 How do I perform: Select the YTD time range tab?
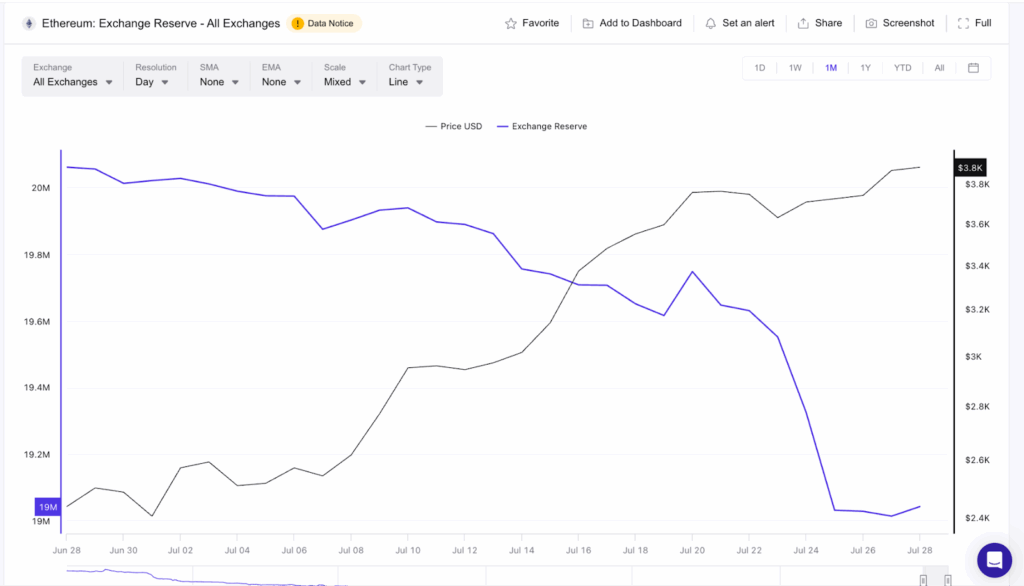coord(903,68)
